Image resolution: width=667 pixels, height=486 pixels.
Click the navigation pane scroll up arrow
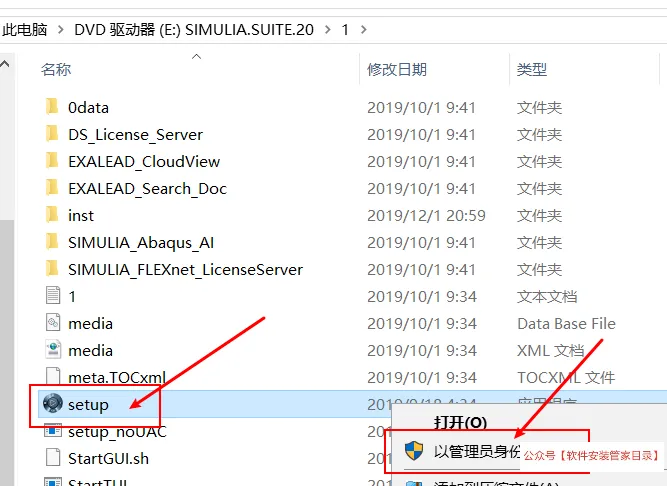5,64
